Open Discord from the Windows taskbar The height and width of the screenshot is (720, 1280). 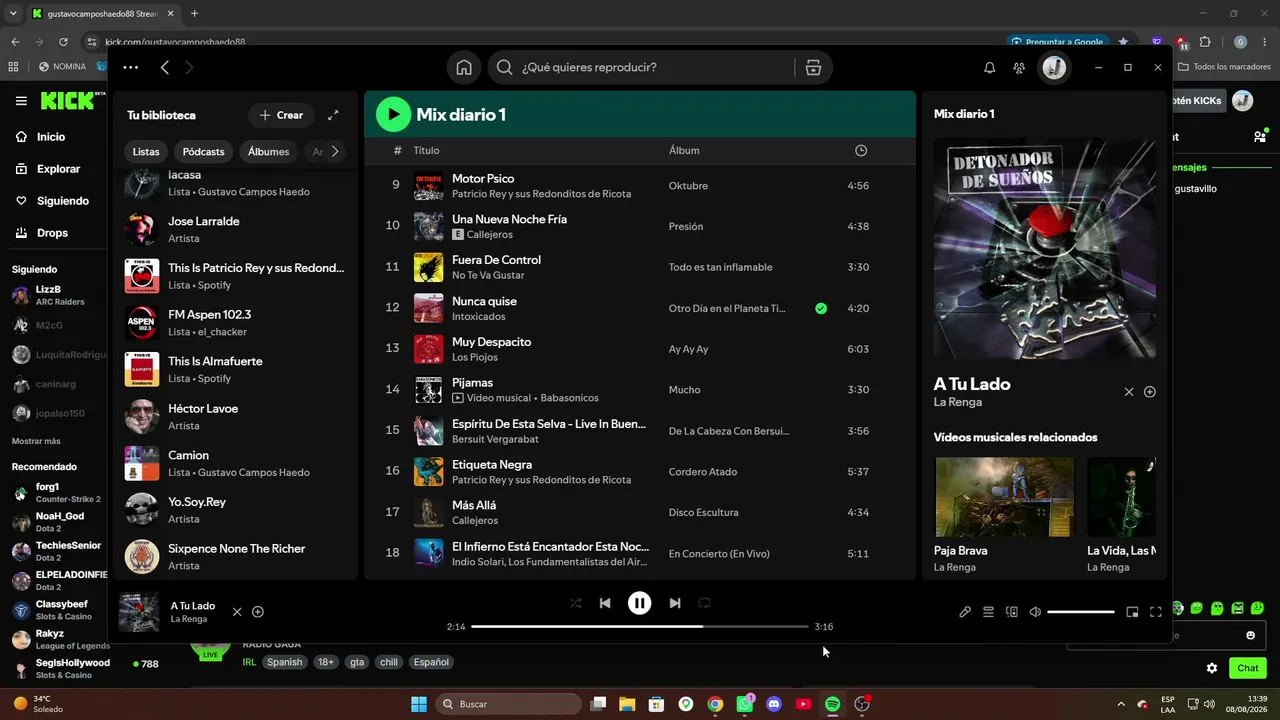click(x=773, y=704)
